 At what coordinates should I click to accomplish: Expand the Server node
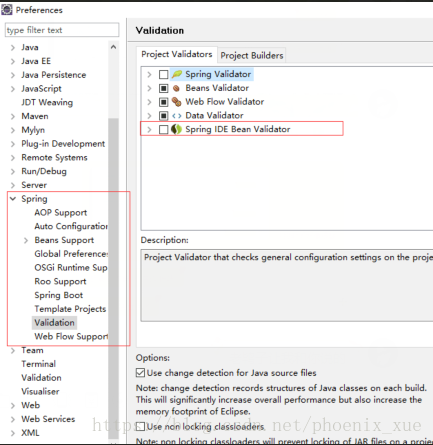[x=13, y=185]
